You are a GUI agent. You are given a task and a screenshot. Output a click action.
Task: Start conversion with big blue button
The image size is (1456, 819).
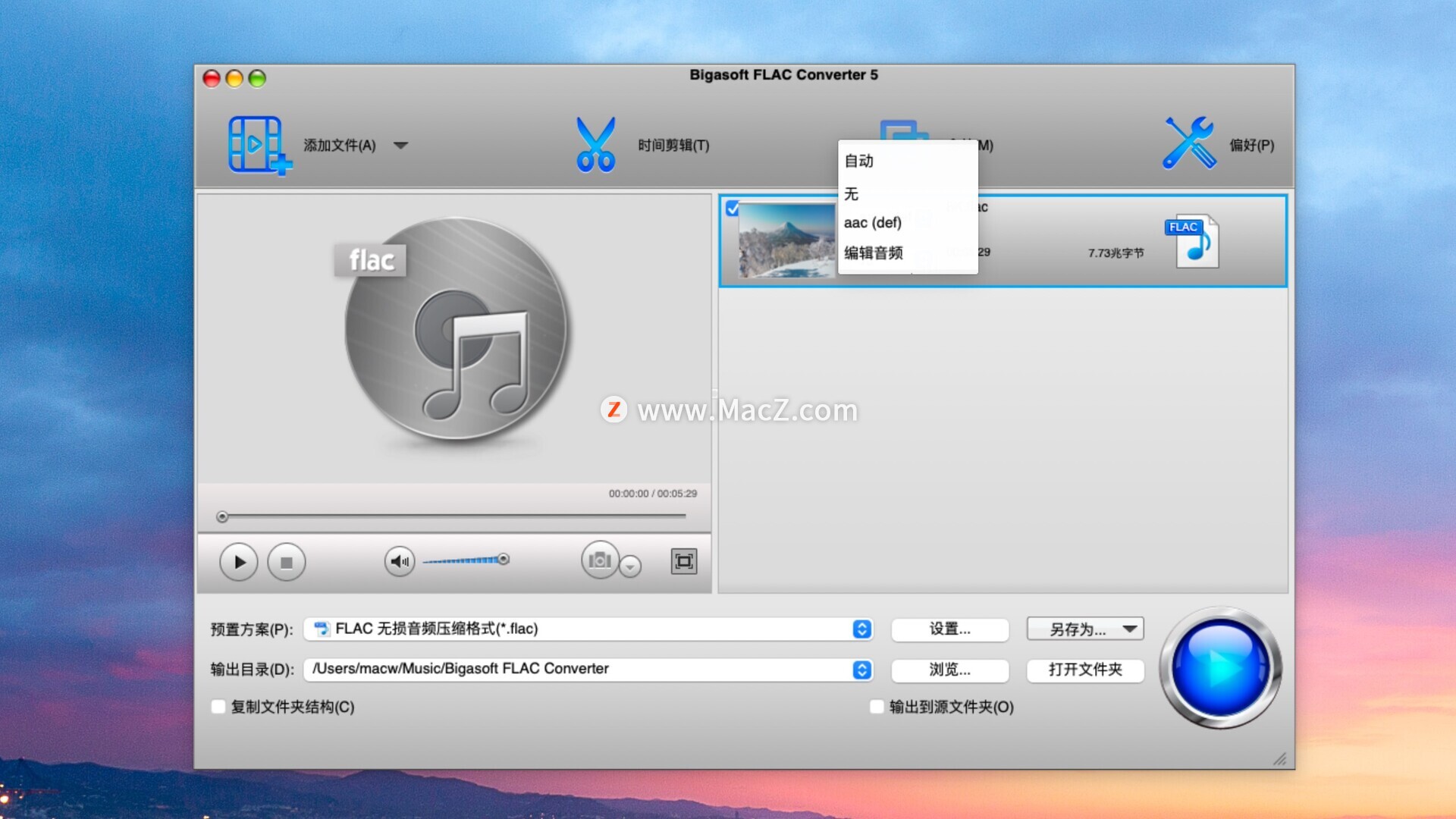[x=1220, y=668]
